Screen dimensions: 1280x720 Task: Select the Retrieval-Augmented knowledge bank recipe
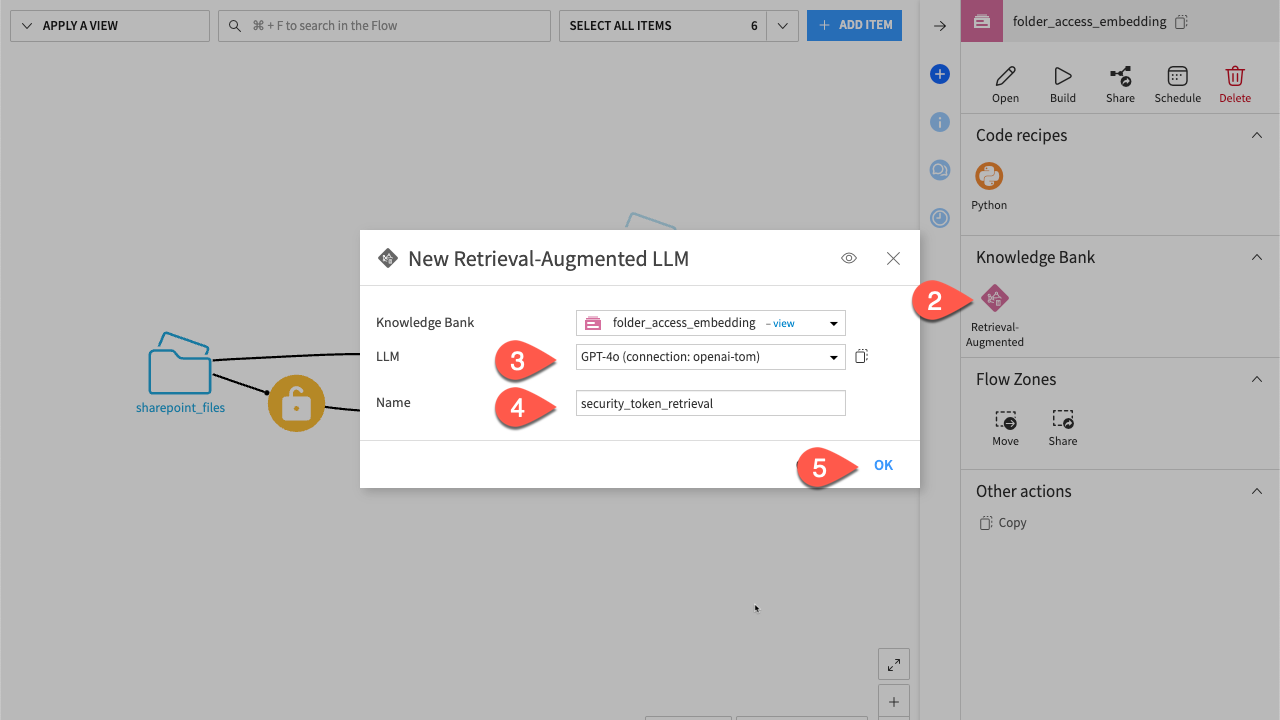[994, 297]
